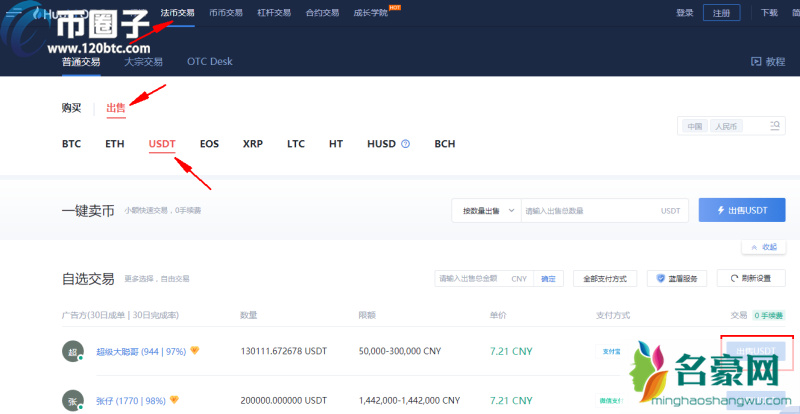Focus the 请输入出售总数量 input field
This screenshot has width=800, height=414.
pos(605,210)
